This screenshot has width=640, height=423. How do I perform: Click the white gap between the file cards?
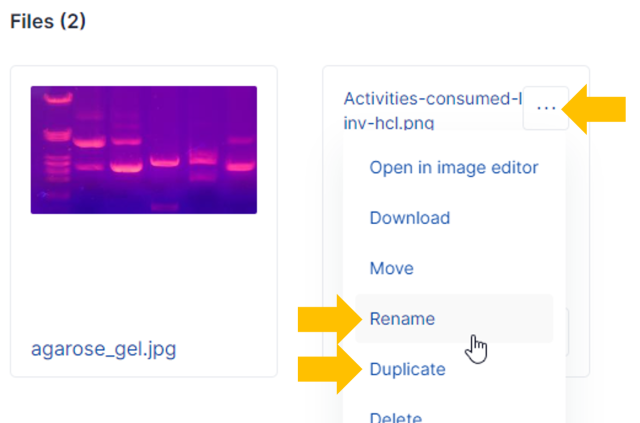pos(300,220)
